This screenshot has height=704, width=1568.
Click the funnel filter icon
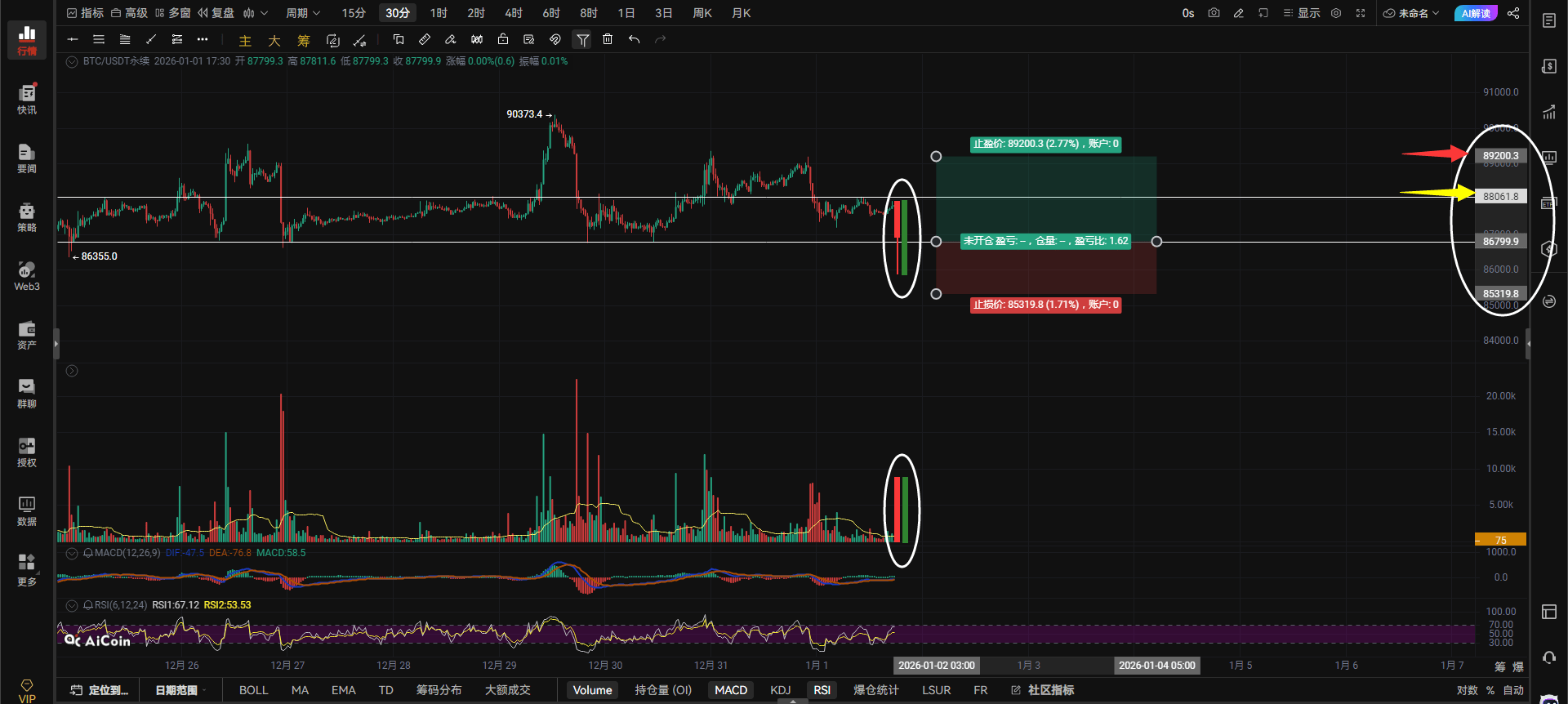coord(582,39)
